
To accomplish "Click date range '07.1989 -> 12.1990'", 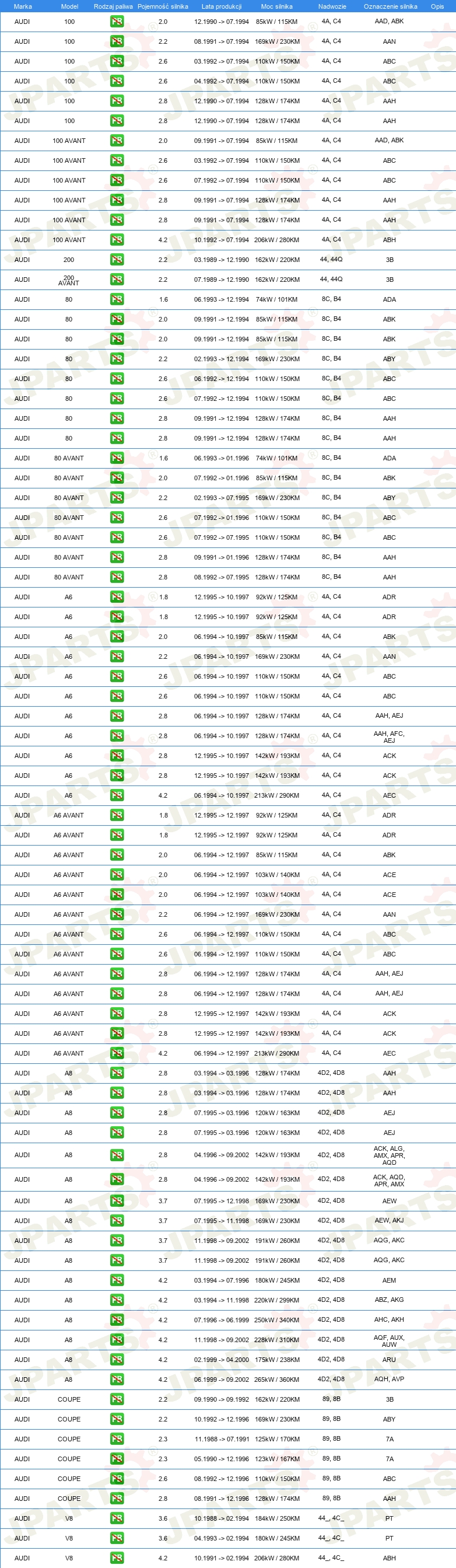I will pos(222,280).
